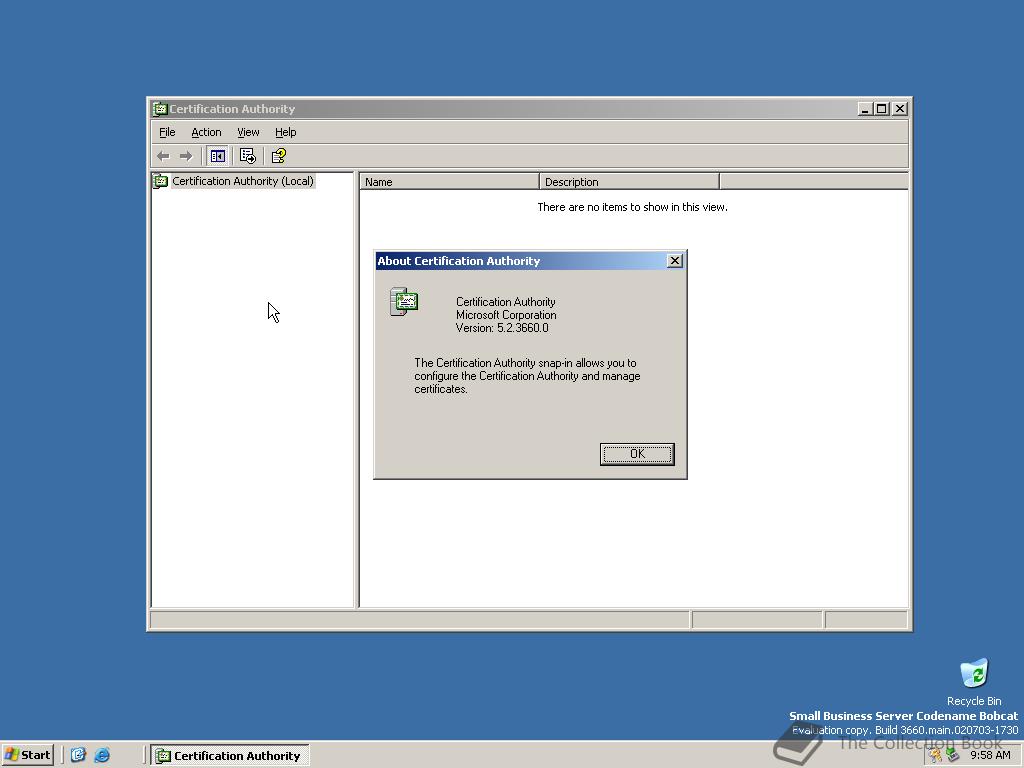The image size is (1024, 768).
Task: Sort by the Description column header
Action: click(629, 182)
